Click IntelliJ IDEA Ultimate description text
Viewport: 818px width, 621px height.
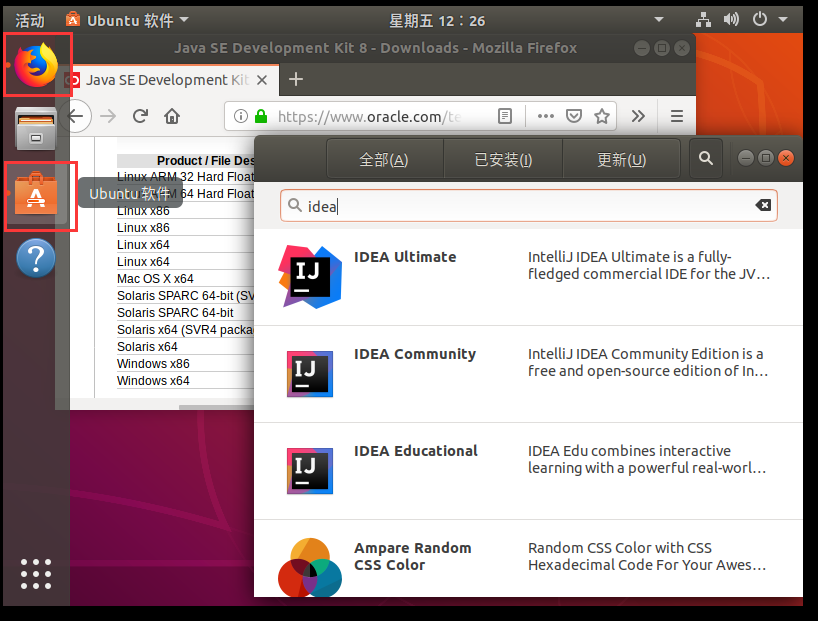[x=648, y=265]
